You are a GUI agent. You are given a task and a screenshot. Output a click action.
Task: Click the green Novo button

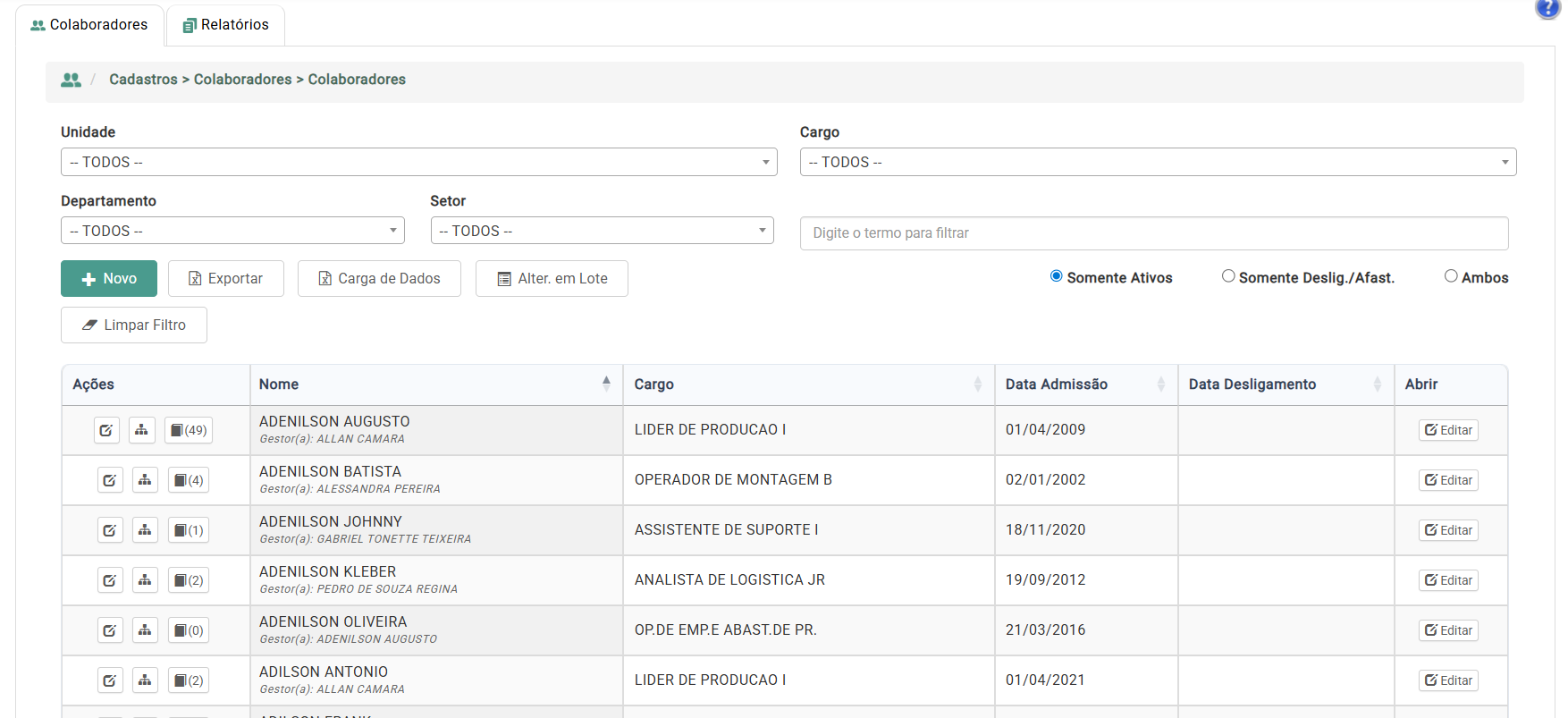tap(109, 278)
